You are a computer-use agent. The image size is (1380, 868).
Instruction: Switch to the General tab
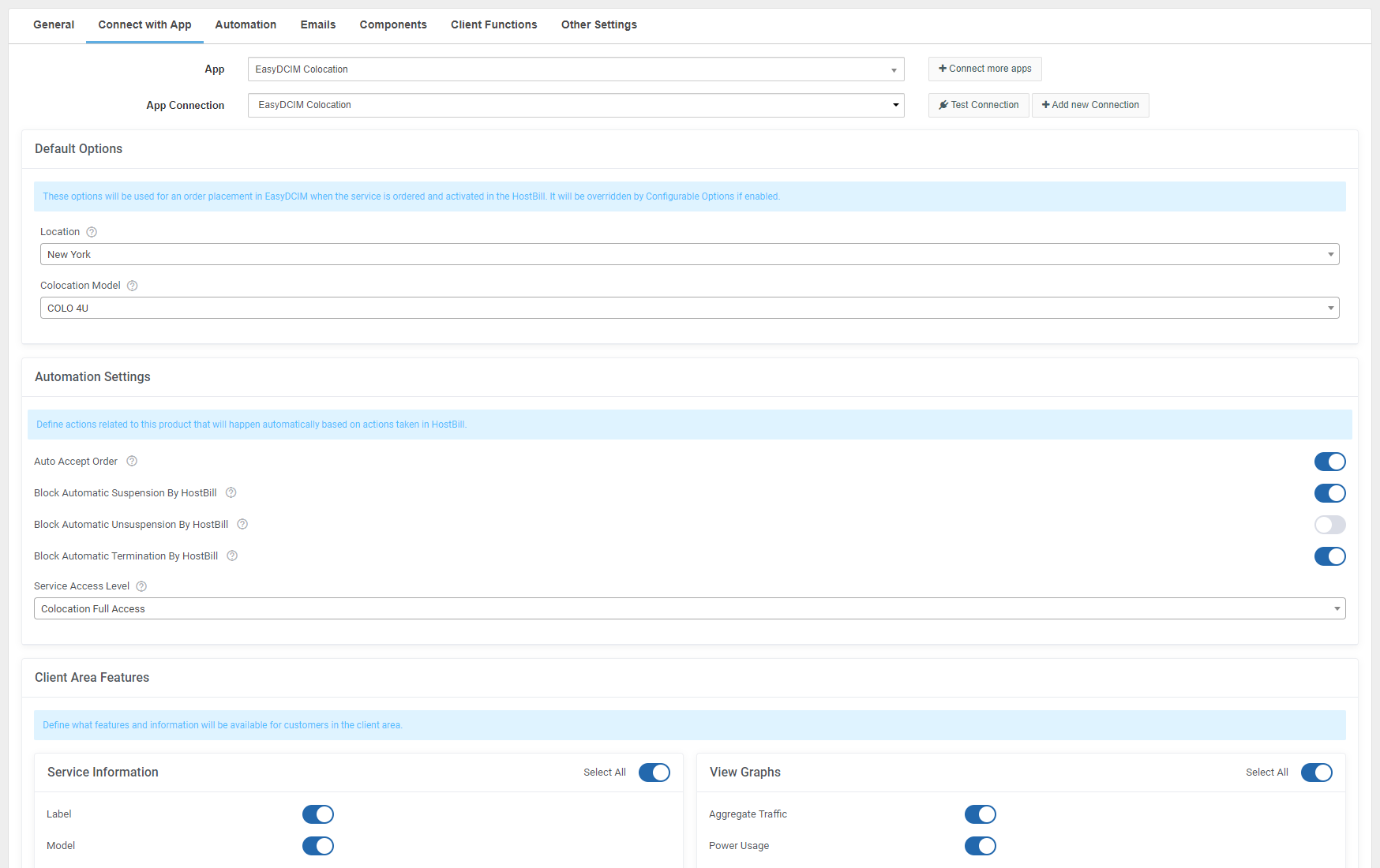[x=54, y=25]
